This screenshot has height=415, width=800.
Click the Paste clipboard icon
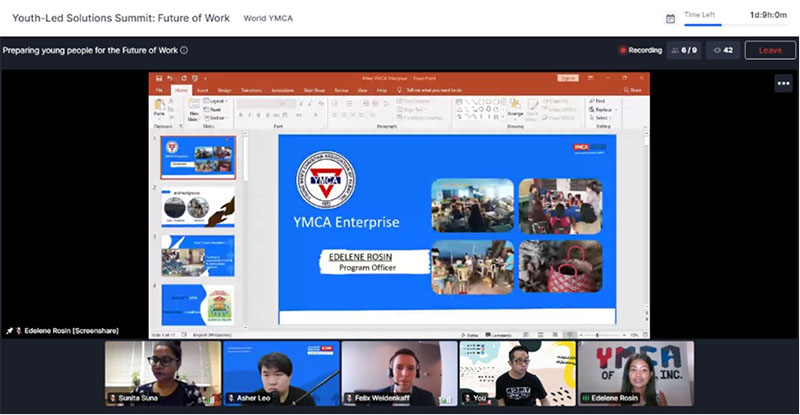[160, 107]
